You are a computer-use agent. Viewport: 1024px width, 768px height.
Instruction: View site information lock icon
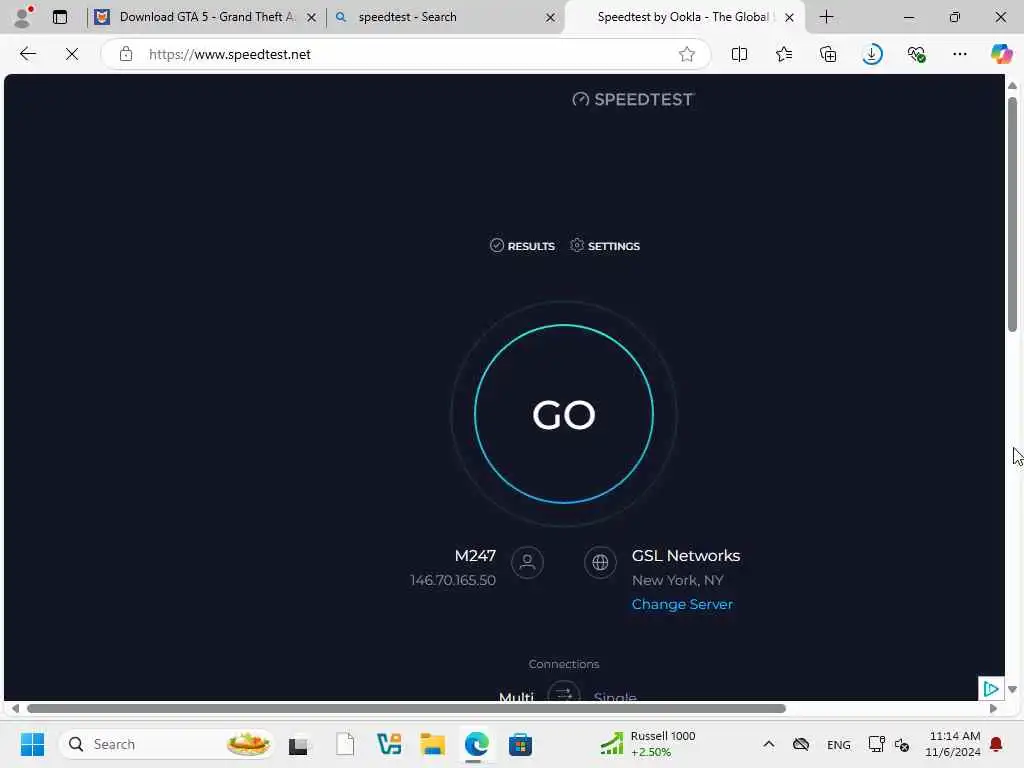click(x=126, y=54)
